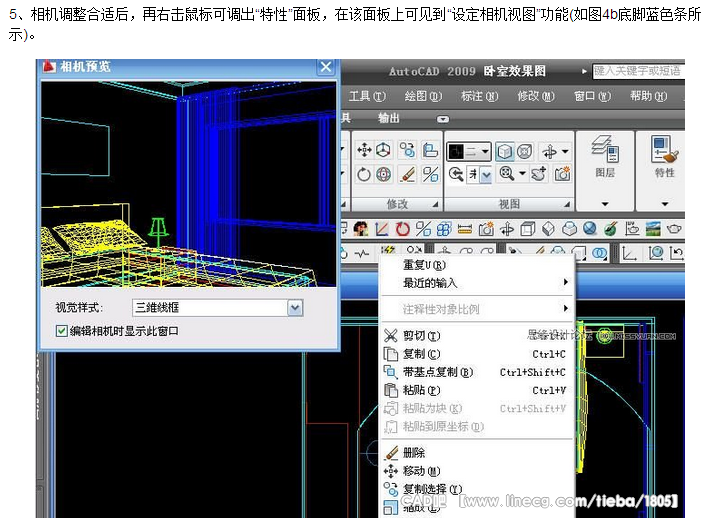Click the yellow measure distance ruler icon
The width and height of the screenshot is (707, 518).
[464, 229]
